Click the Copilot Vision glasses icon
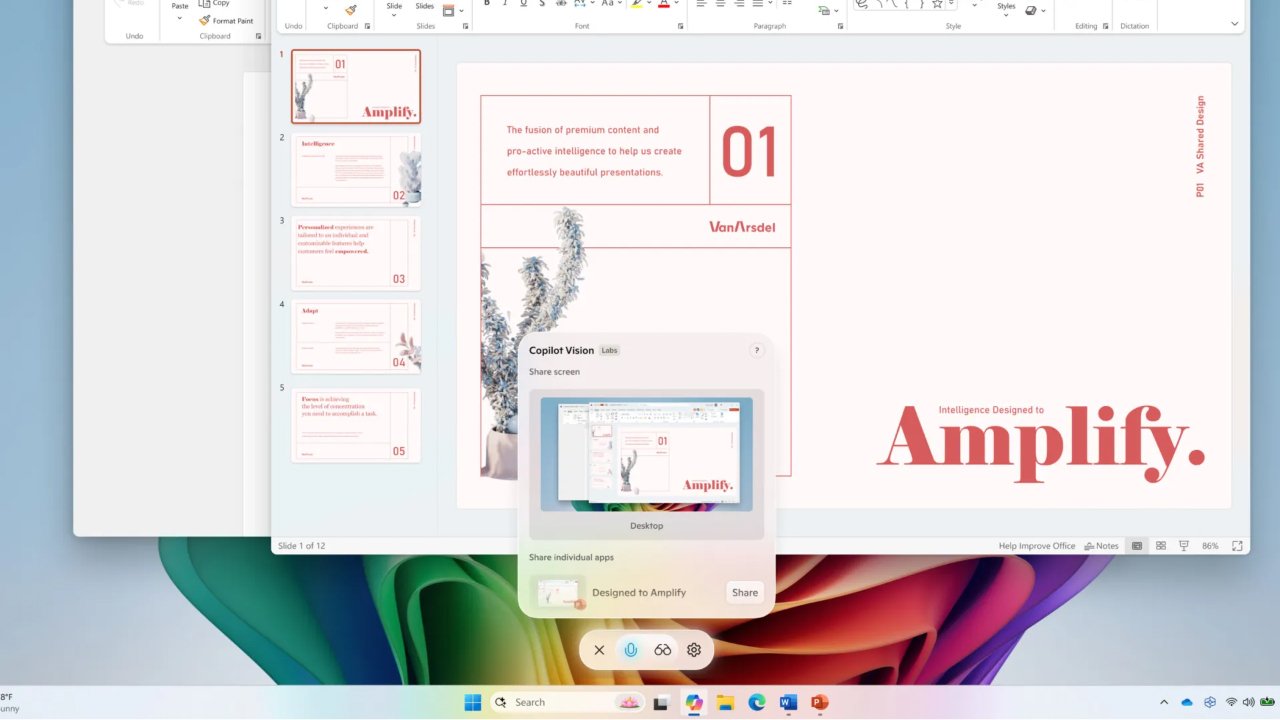Screen dimensions: 1280x720 662,650
